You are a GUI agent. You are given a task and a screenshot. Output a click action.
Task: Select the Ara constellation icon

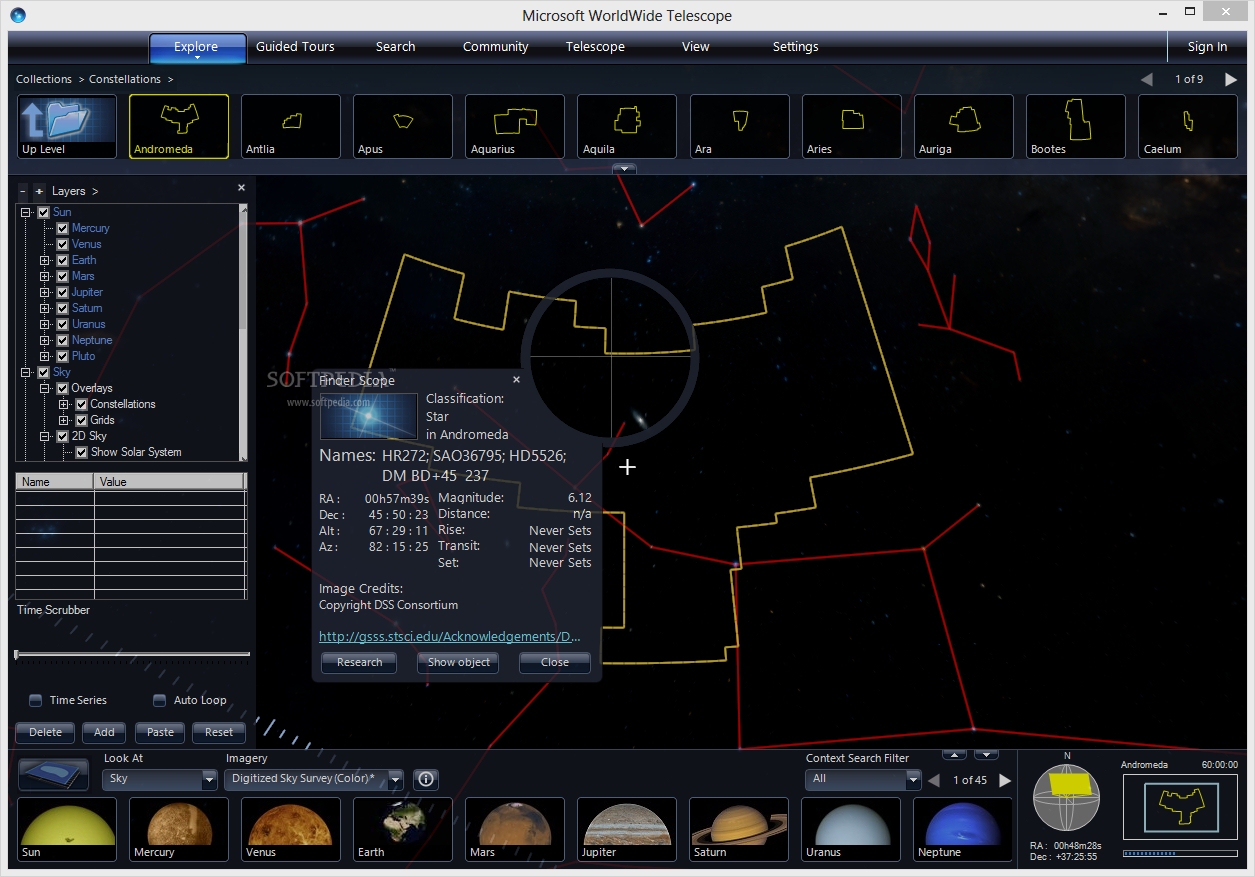pyautogui.click(x=739, y=127)
